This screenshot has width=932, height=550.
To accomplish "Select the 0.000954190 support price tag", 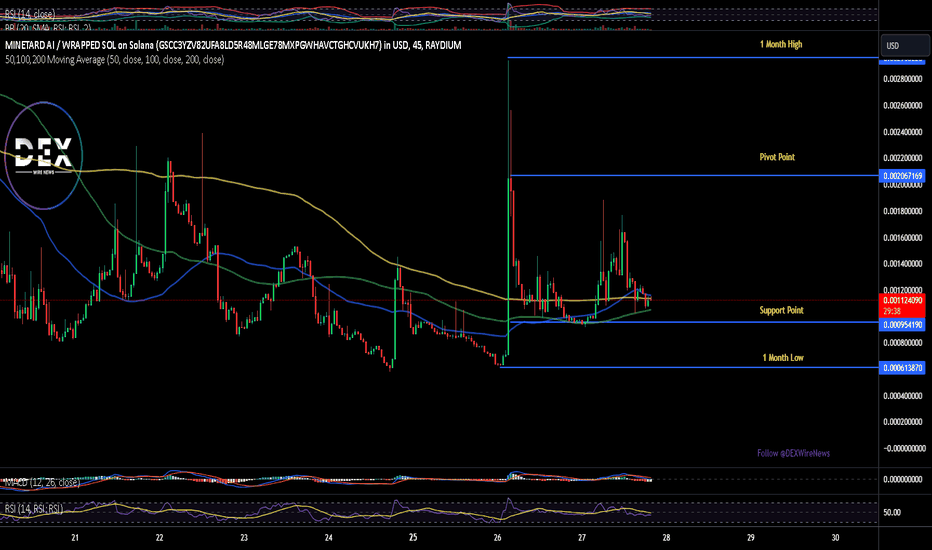I will click(902, 325).
